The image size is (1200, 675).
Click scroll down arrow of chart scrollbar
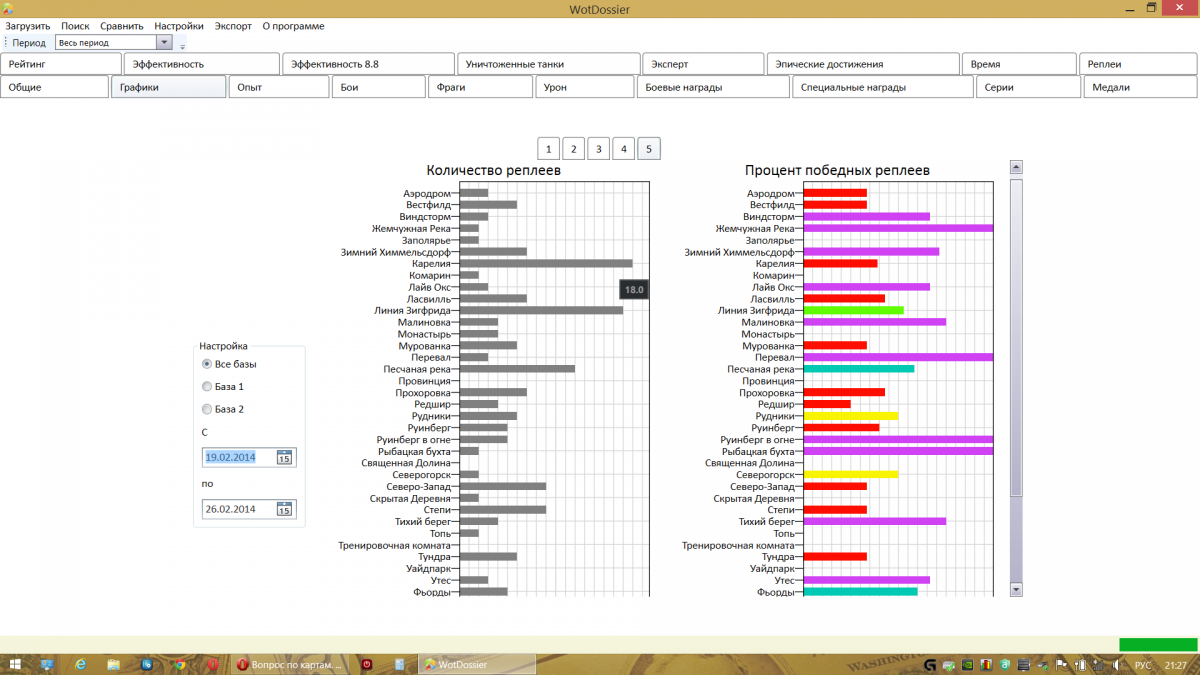click(1017, 590)
